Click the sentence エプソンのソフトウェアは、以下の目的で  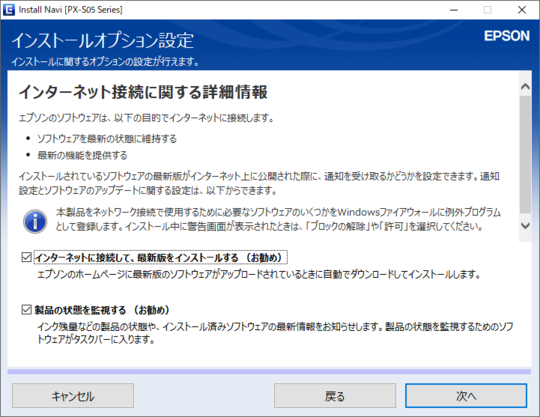[146, 118]
